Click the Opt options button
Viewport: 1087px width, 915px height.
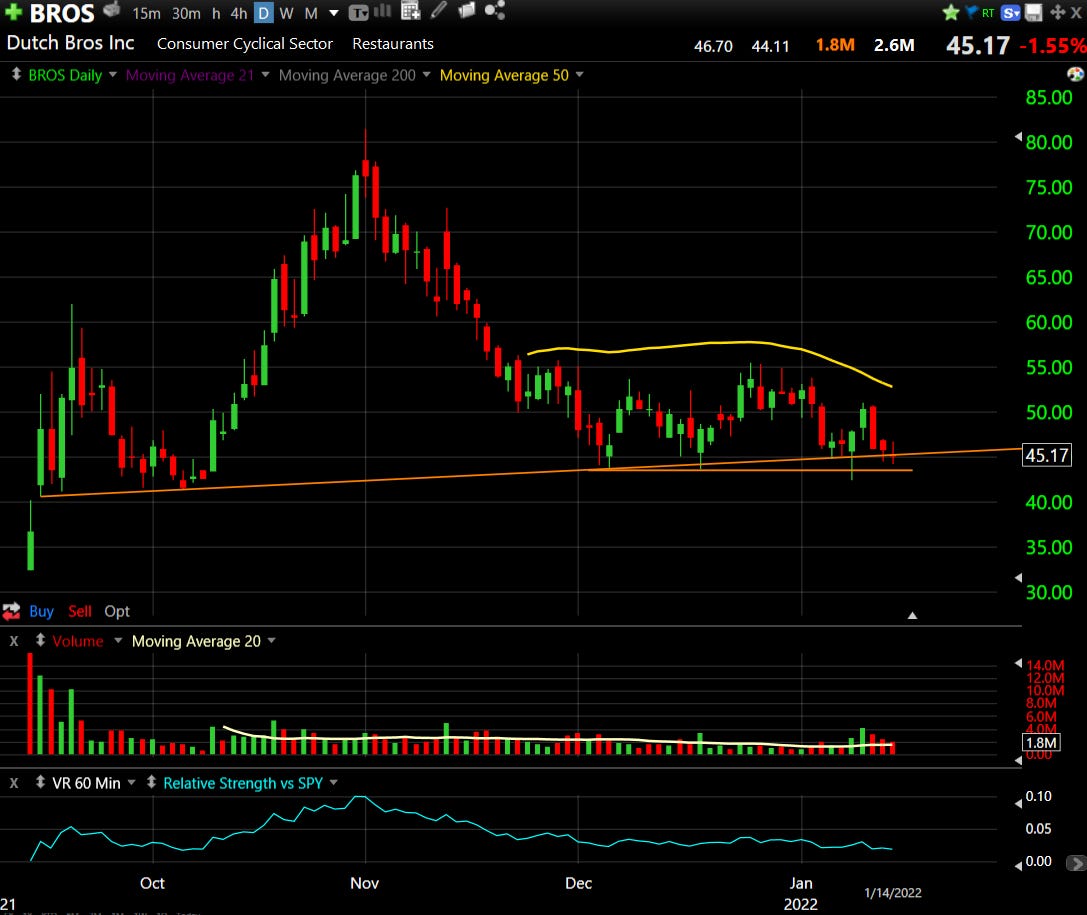pos(117,611)
